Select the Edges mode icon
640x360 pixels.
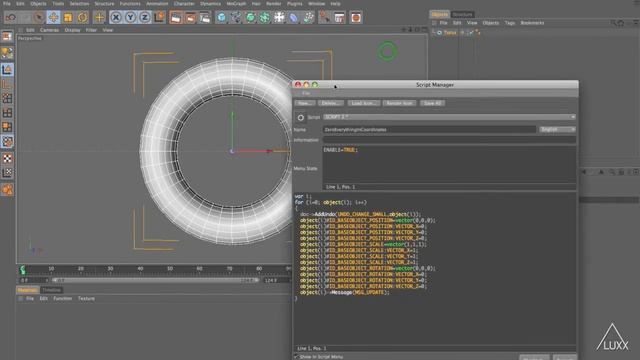tap(7, 113)
